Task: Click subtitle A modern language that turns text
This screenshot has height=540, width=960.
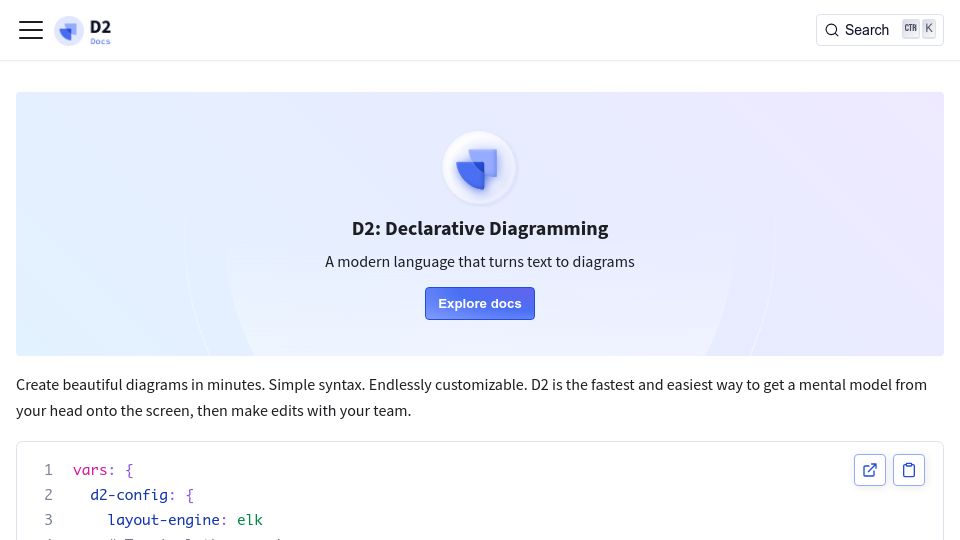Action: [480, 262]
